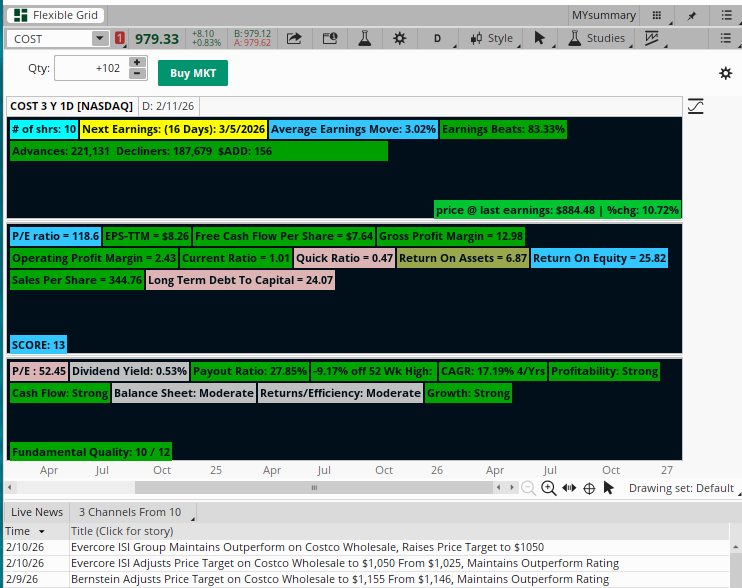Click the share chart arrow icon
The width and height of the screenshot is (742, 588).
(x=295, y=38)
